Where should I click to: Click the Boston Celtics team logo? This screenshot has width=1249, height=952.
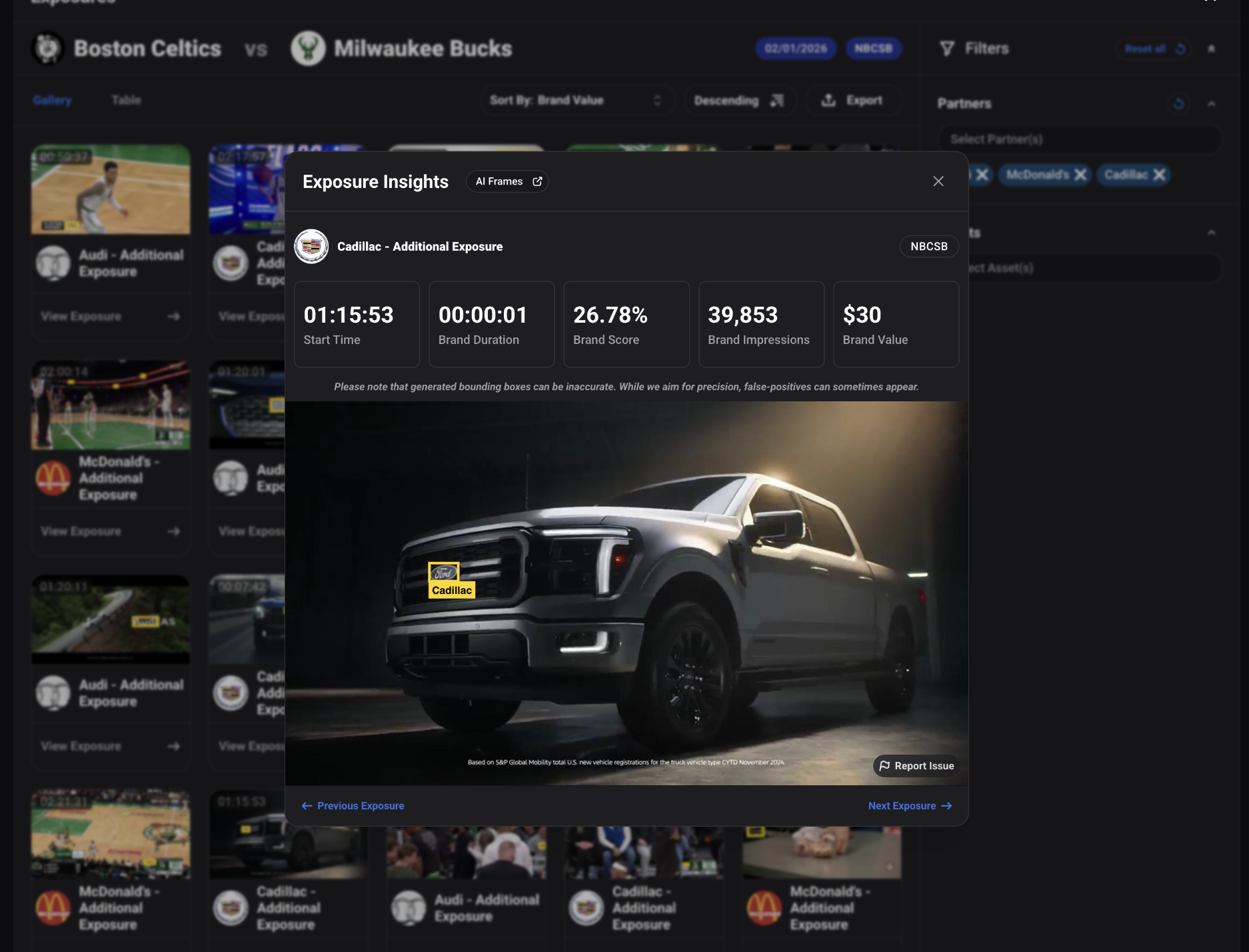[48, 49]
